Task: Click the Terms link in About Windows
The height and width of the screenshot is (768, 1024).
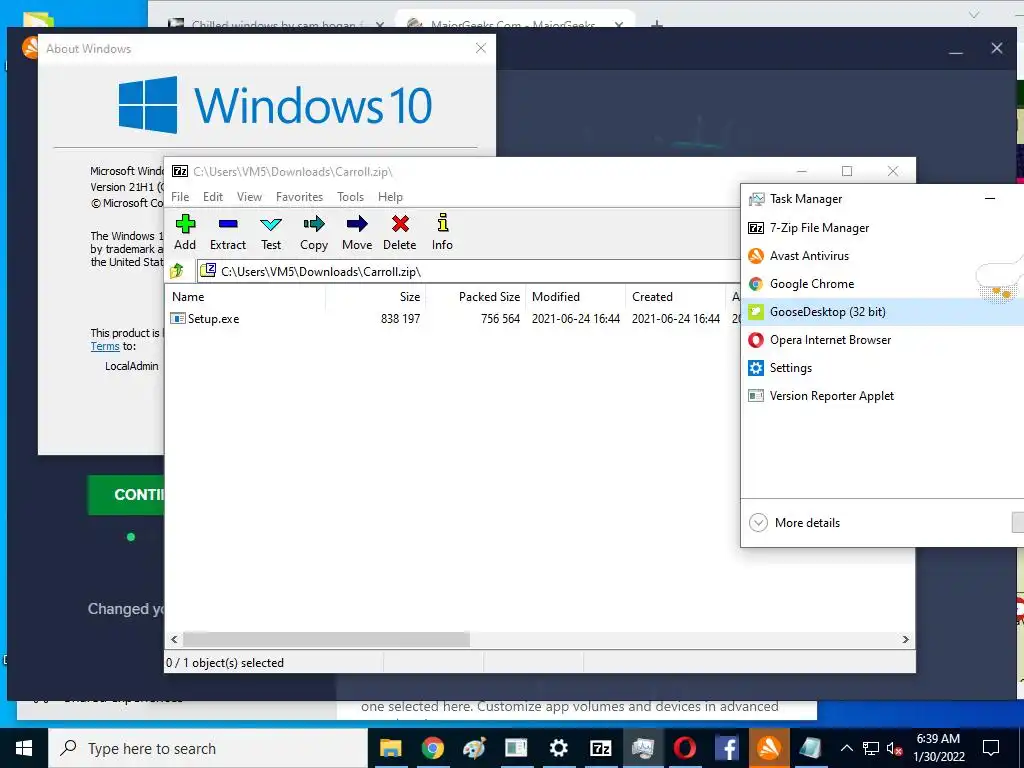Action: coord(105,346)
